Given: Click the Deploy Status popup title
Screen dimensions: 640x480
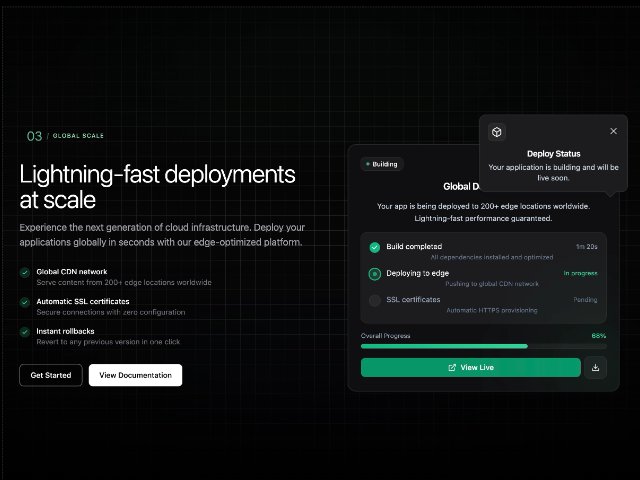Looking at the screenshot, I should (x=553, y=154).
